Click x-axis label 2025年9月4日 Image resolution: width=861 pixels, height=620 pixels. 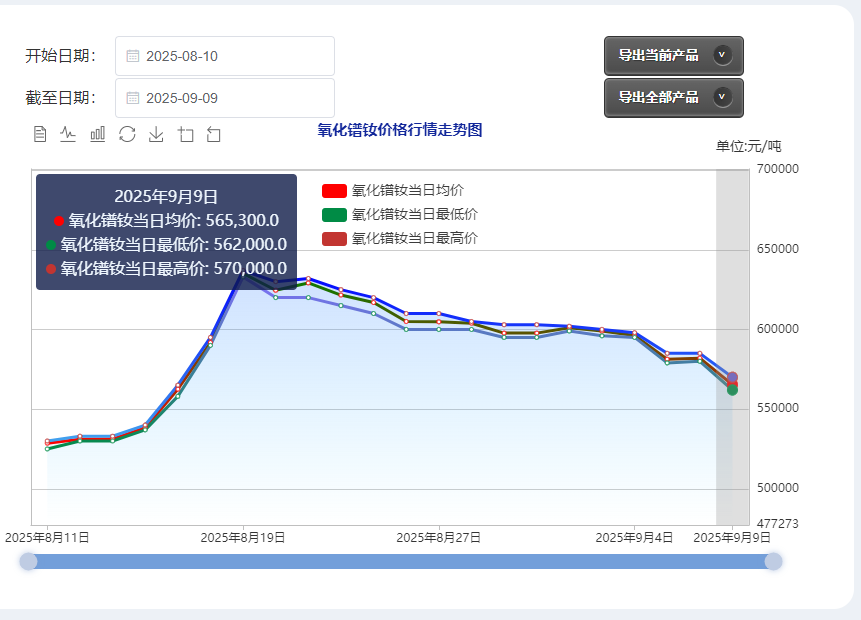point(634,538)
